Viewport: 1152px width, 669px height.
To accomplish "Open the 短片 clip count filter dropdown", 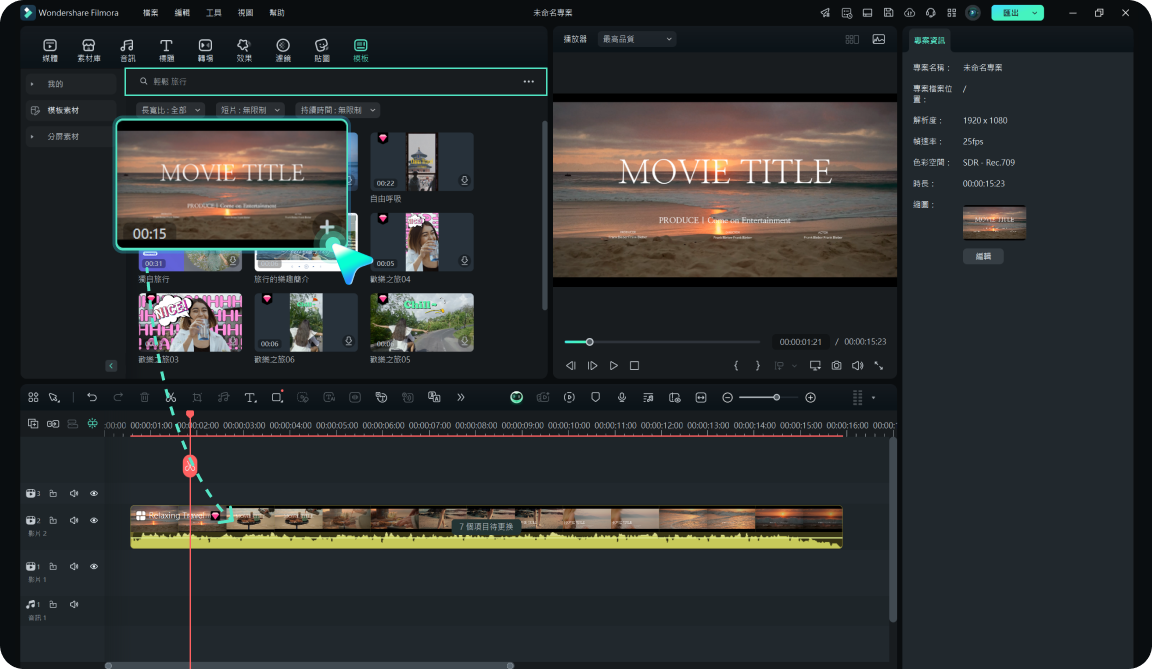I will click(250, 110).
